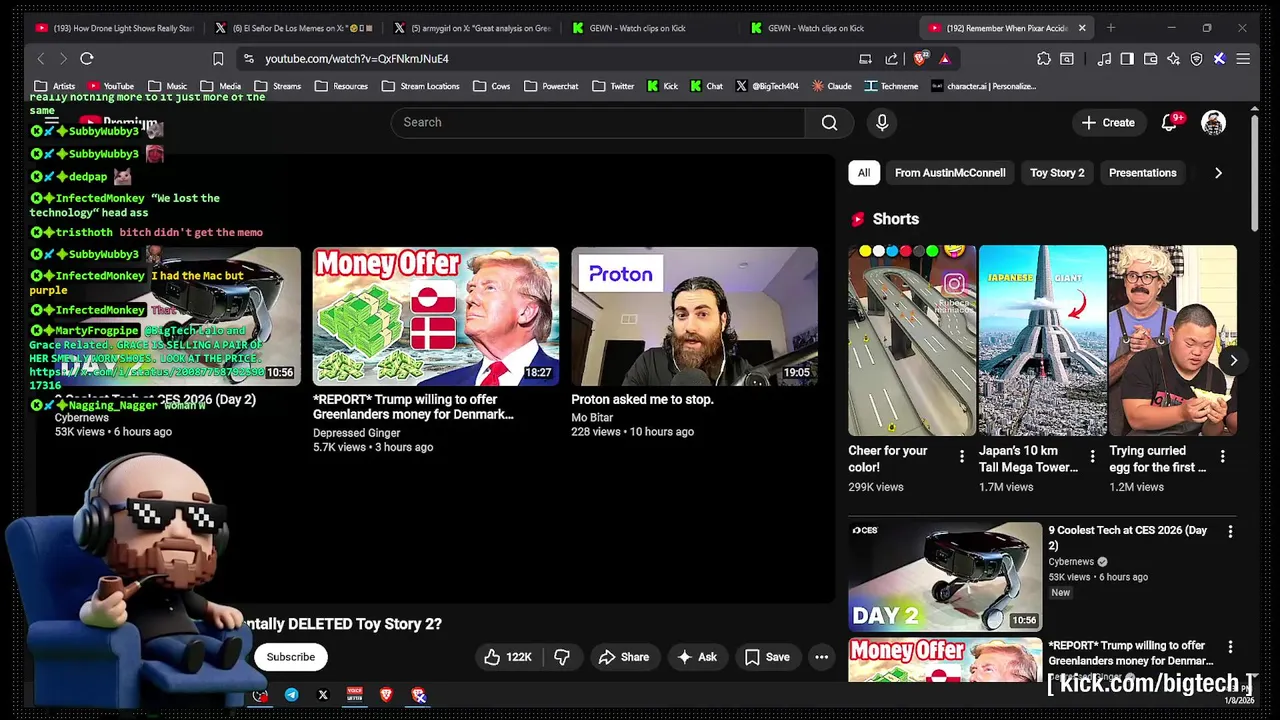
Task: Click the Ask button under video
Action: [697, 657]
